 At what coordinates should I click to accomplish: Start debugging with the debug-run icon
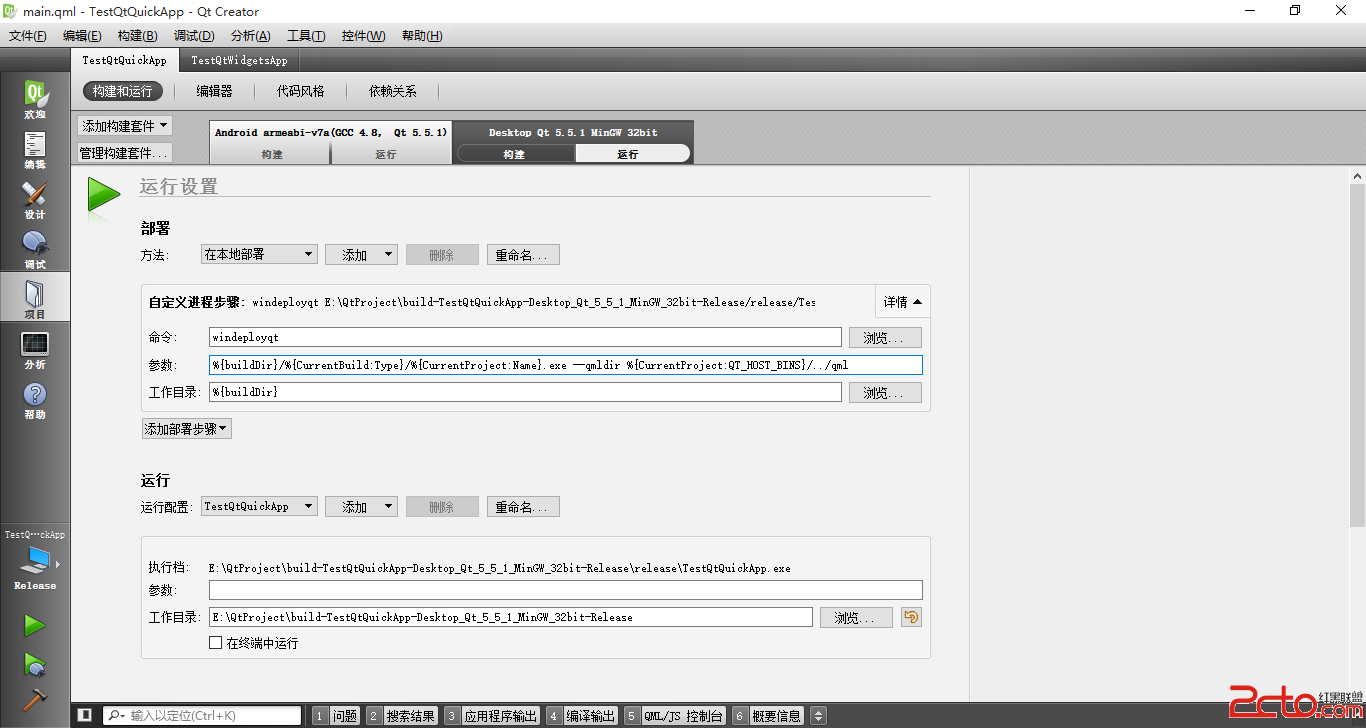[x=35, y=664]
